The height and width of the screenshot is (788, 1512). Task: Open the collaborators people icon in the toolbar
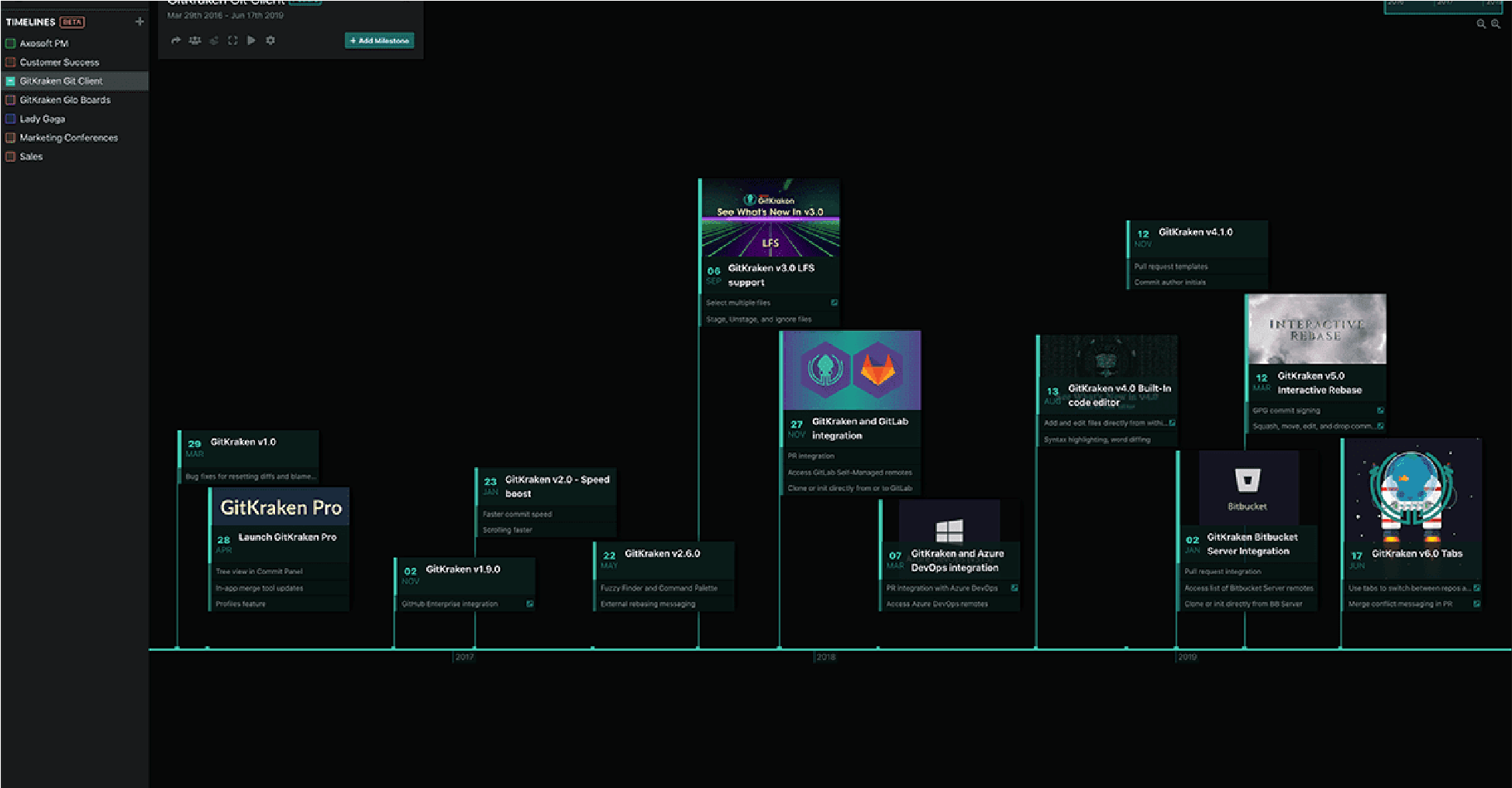click(195, 40)
